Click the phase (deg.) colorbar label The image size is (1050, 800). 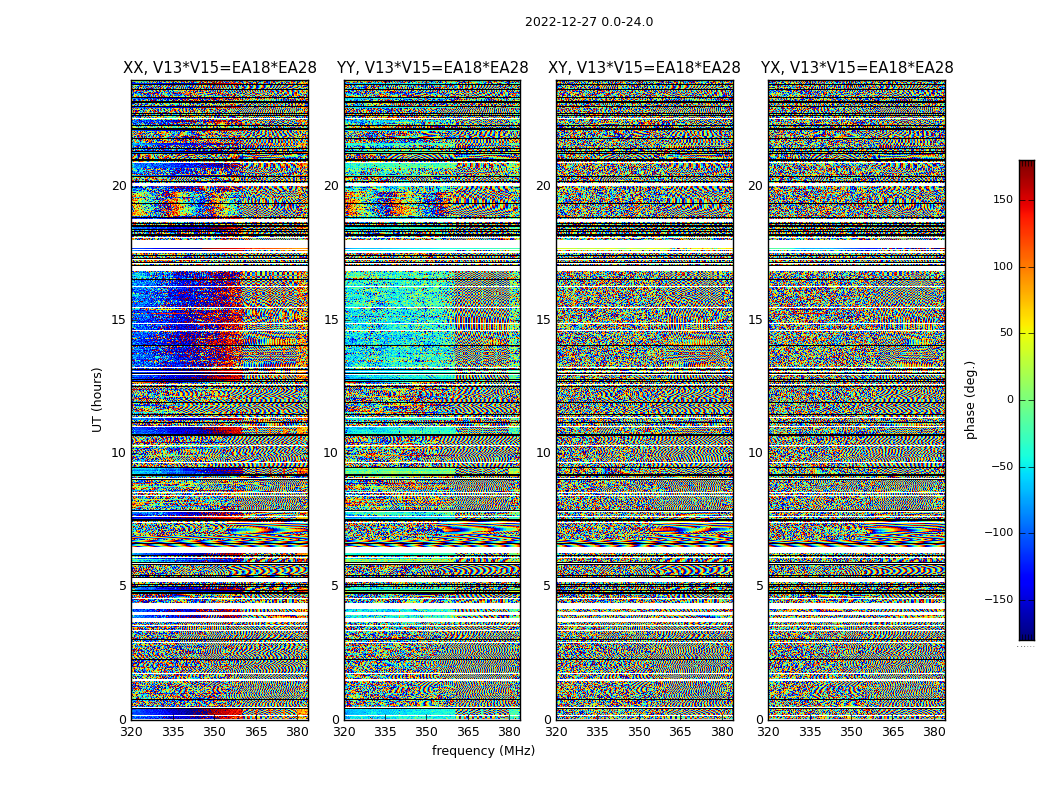coord(970,399)
